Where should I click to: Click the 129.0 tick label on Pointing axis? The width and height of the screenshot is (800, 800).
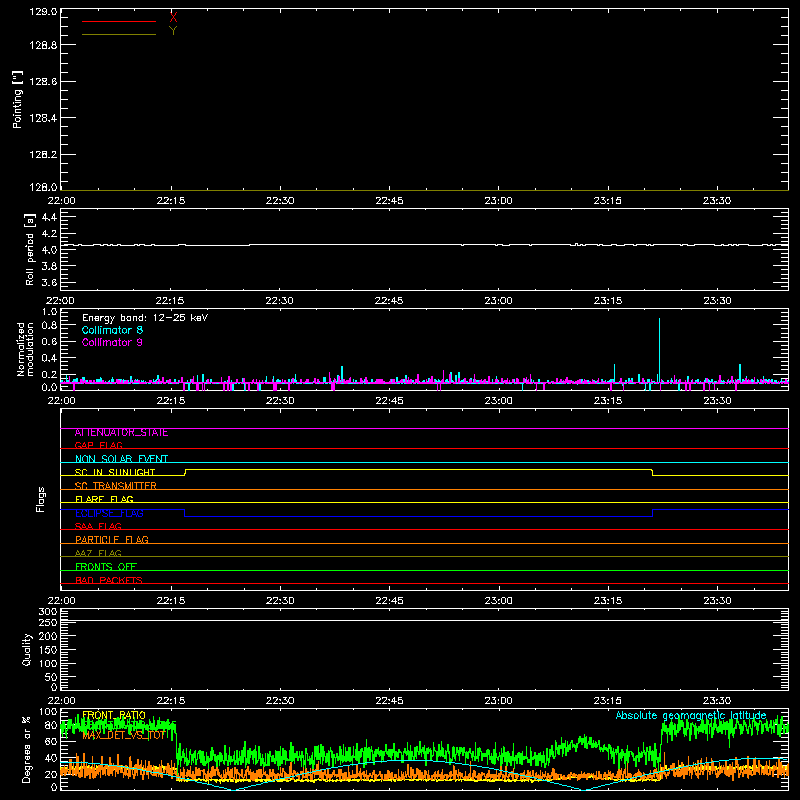(x=43, y=12)
